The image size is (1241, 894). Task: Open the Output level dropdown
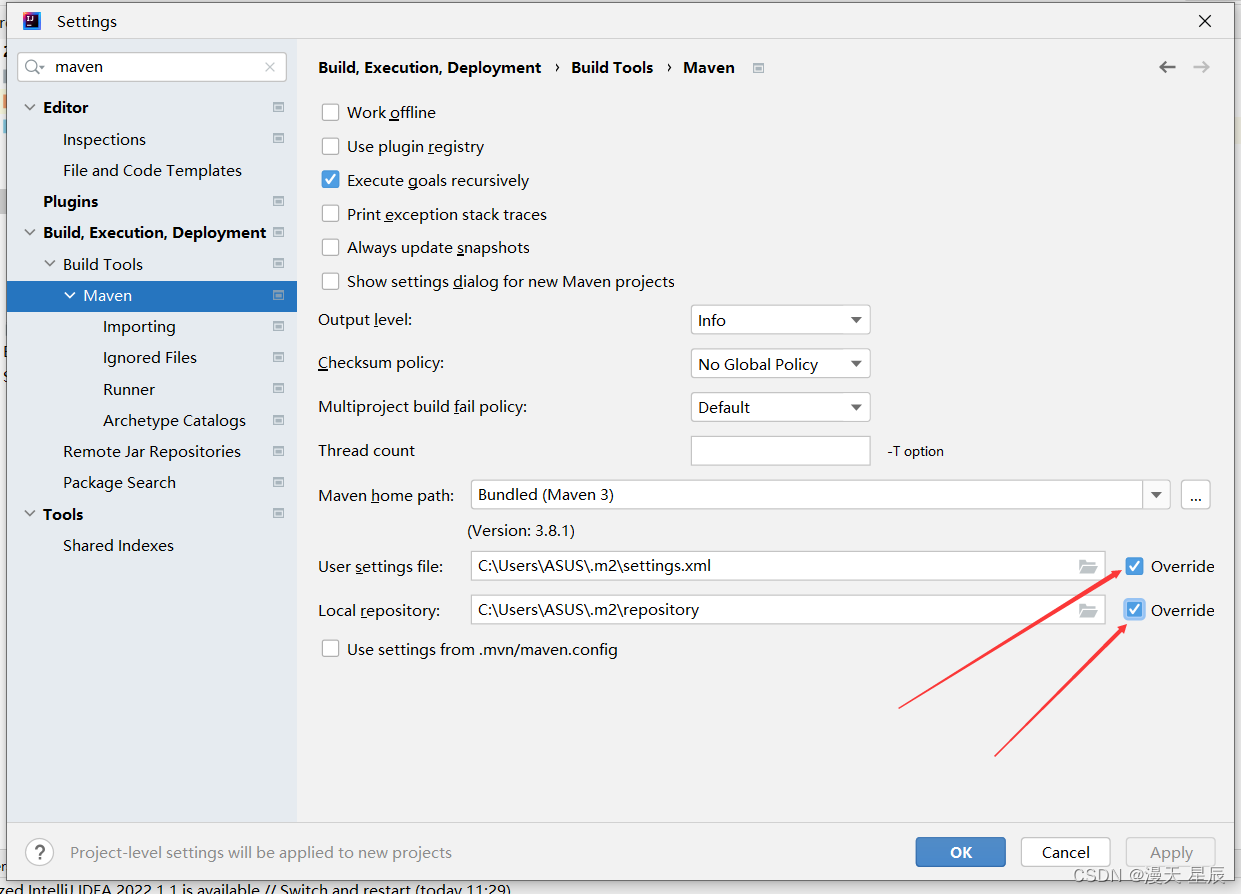pyautogui.click(x=780, y=320)
